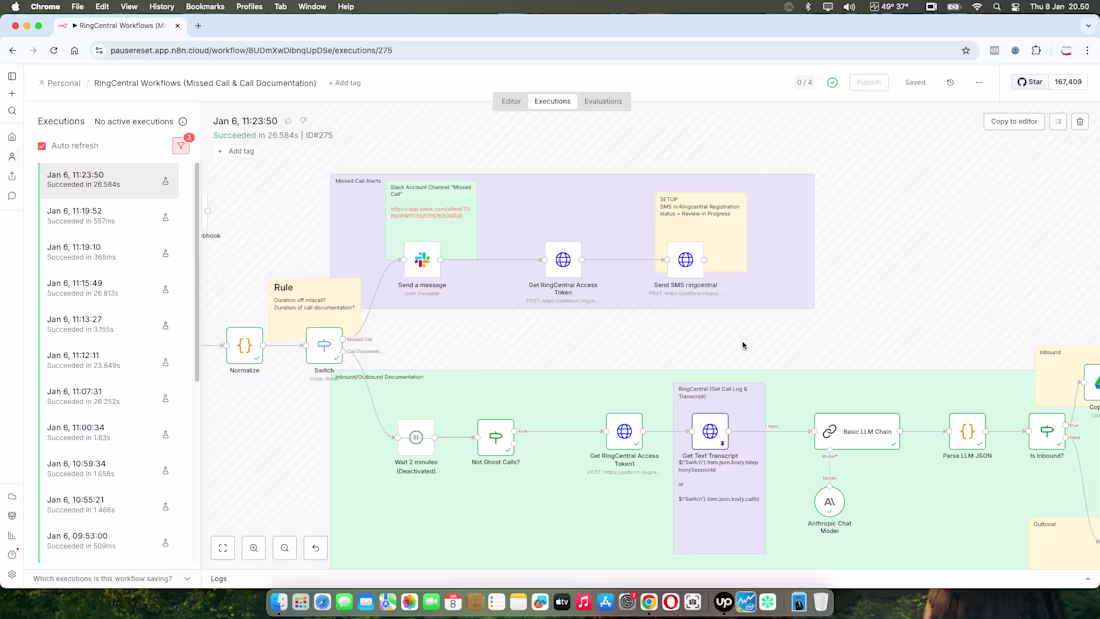
Task: Click the GitHub Star button
Action: (x=1030, y=82)
